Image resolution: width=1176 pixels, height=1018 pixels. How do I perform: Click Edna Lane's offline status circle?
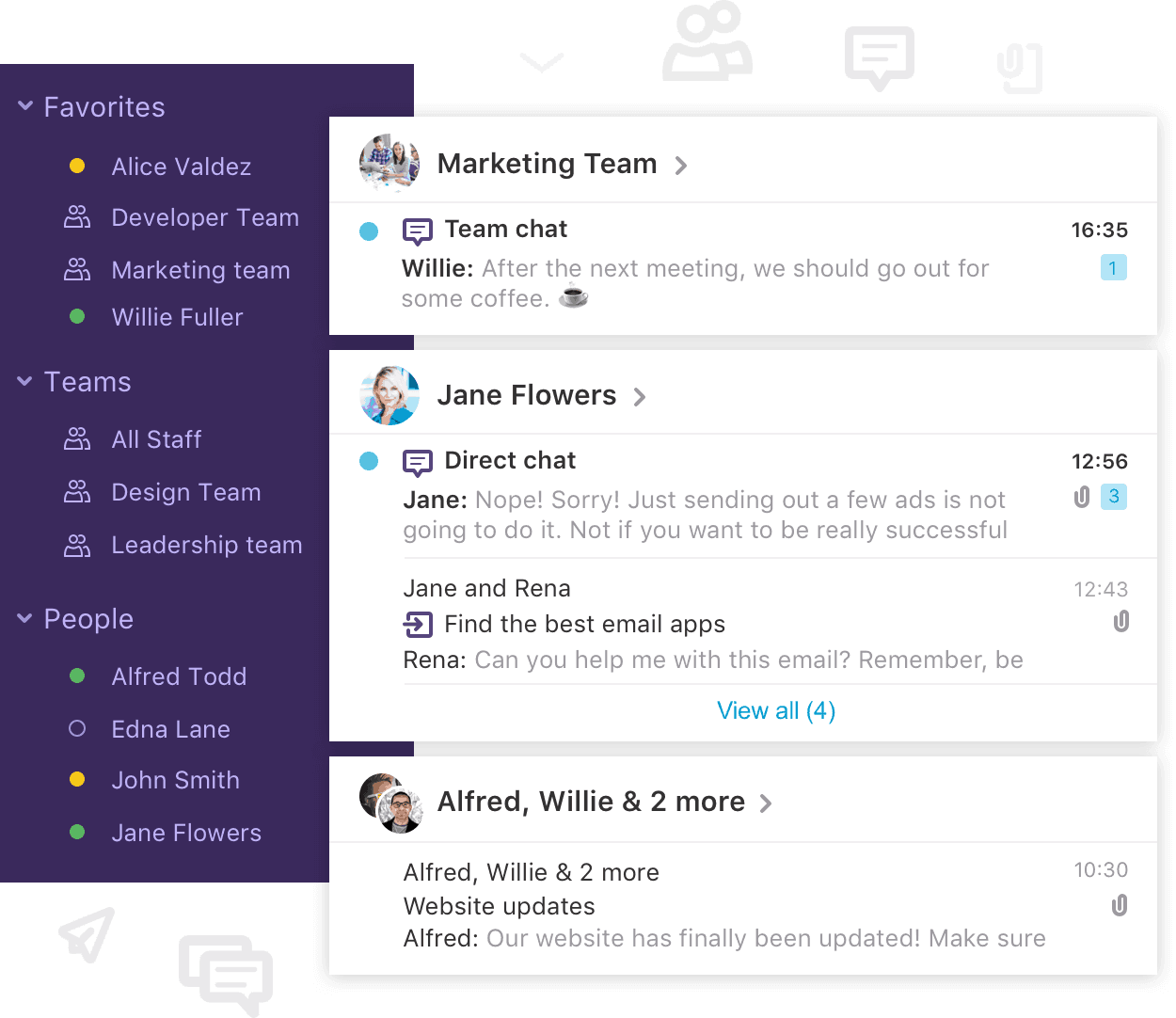(77, 728)
